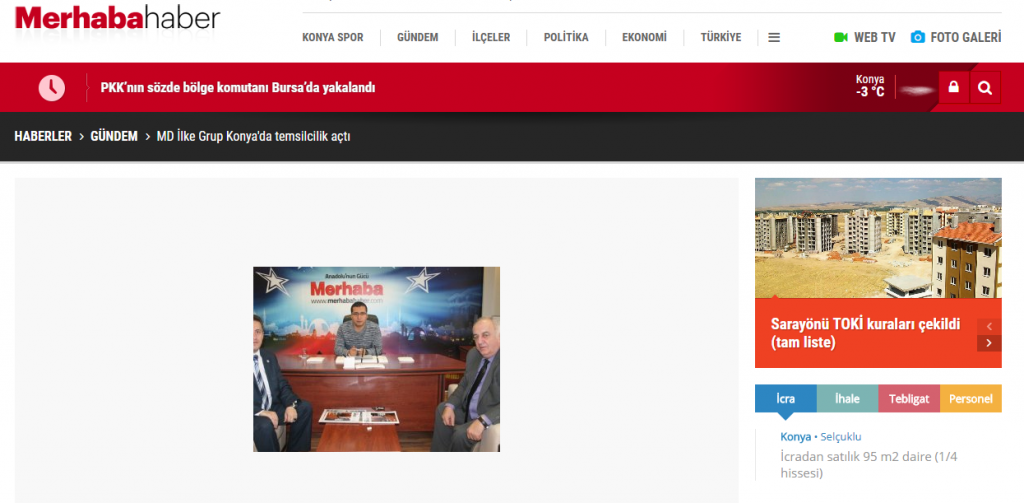Open the PKK breaking news headline
The width and height of the screenshot is (1024, 503).
238,88
